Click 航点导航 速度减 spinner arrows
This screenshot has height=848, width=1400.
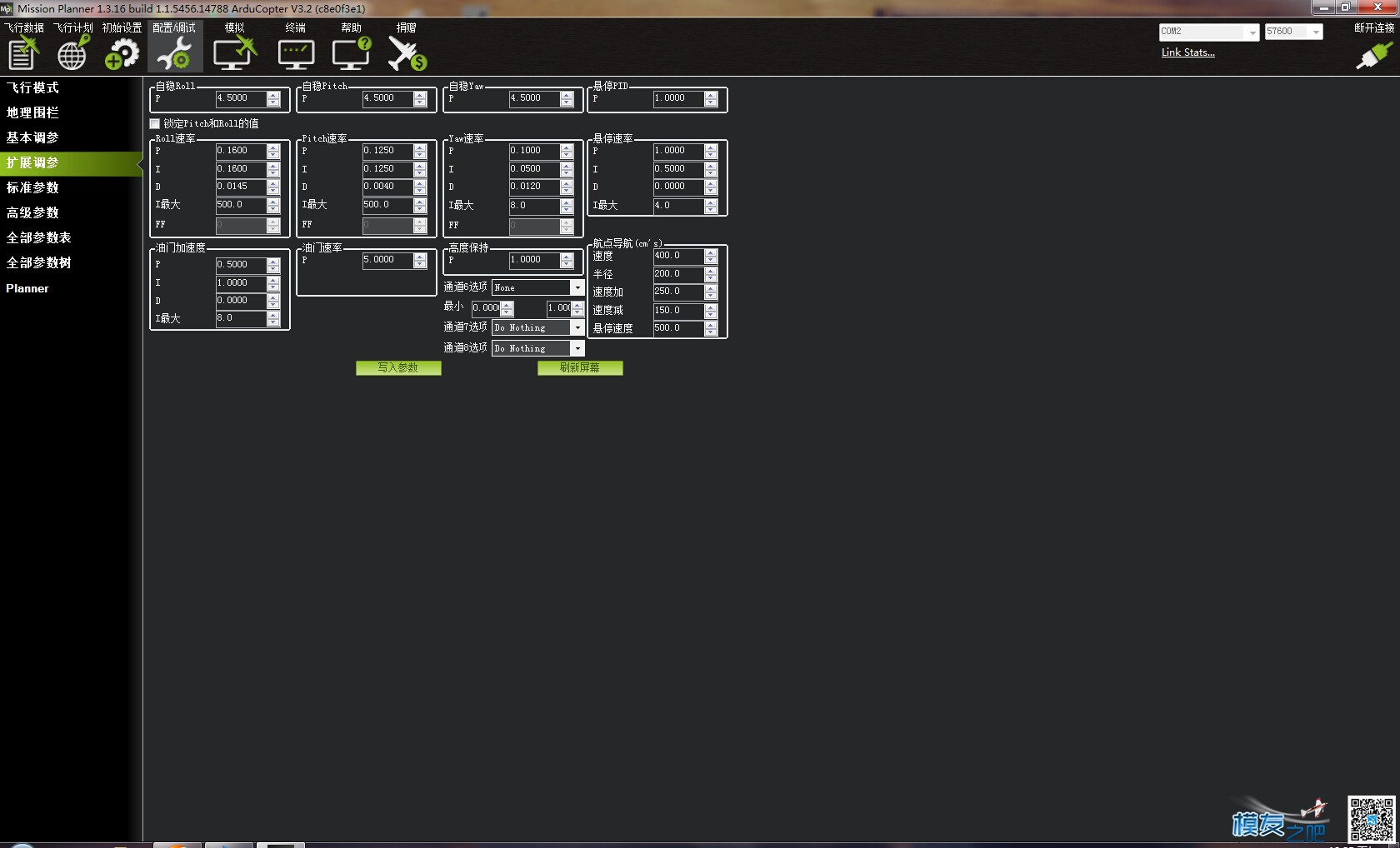click(711, 311)
